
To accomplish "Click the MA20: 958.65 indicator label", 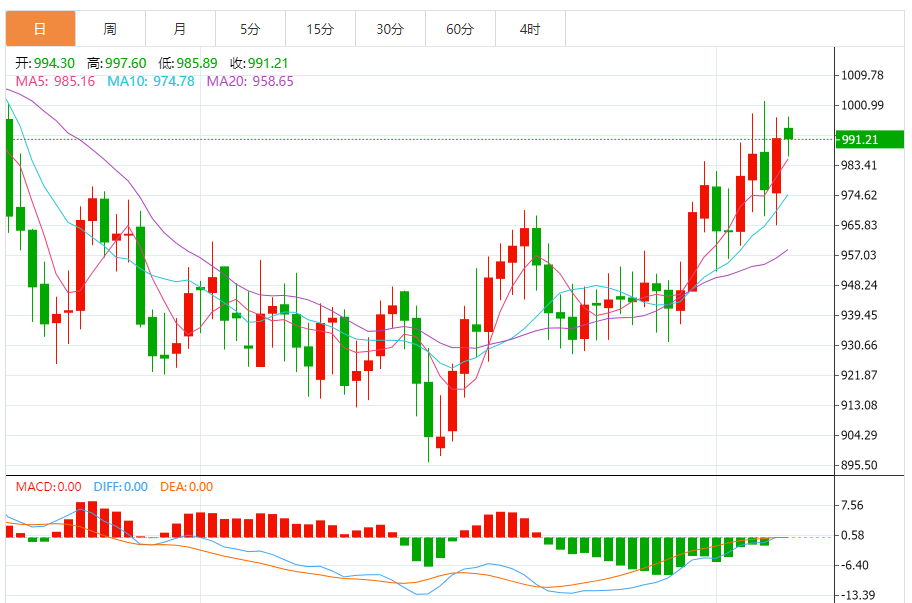I will (250, 81).
